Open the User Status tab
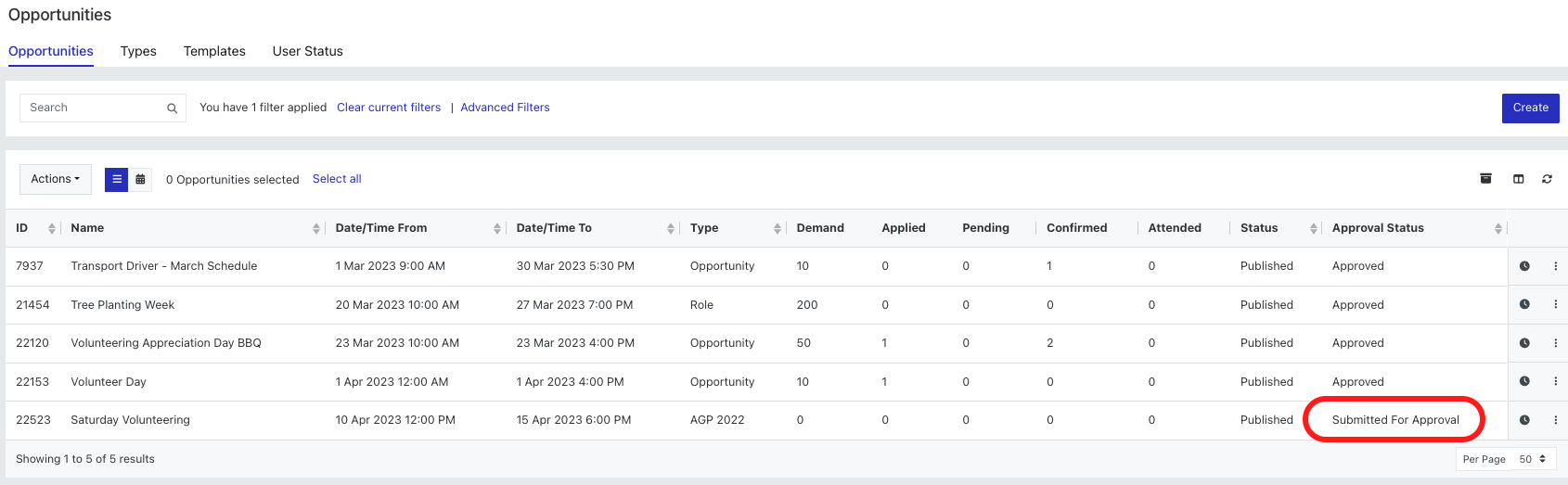Screen dimensions: 1568x485 click(x=308, y=51)
